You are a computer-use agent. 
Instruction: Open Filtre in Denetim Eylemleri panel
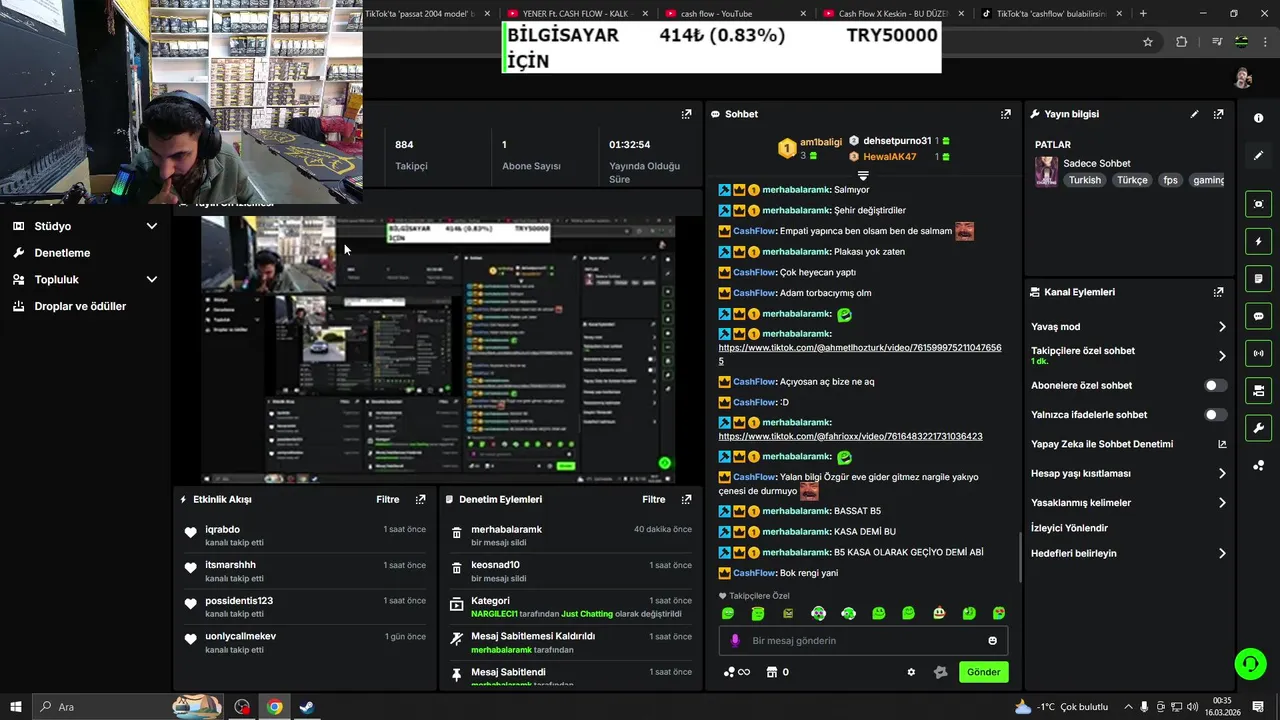point(653,499)
